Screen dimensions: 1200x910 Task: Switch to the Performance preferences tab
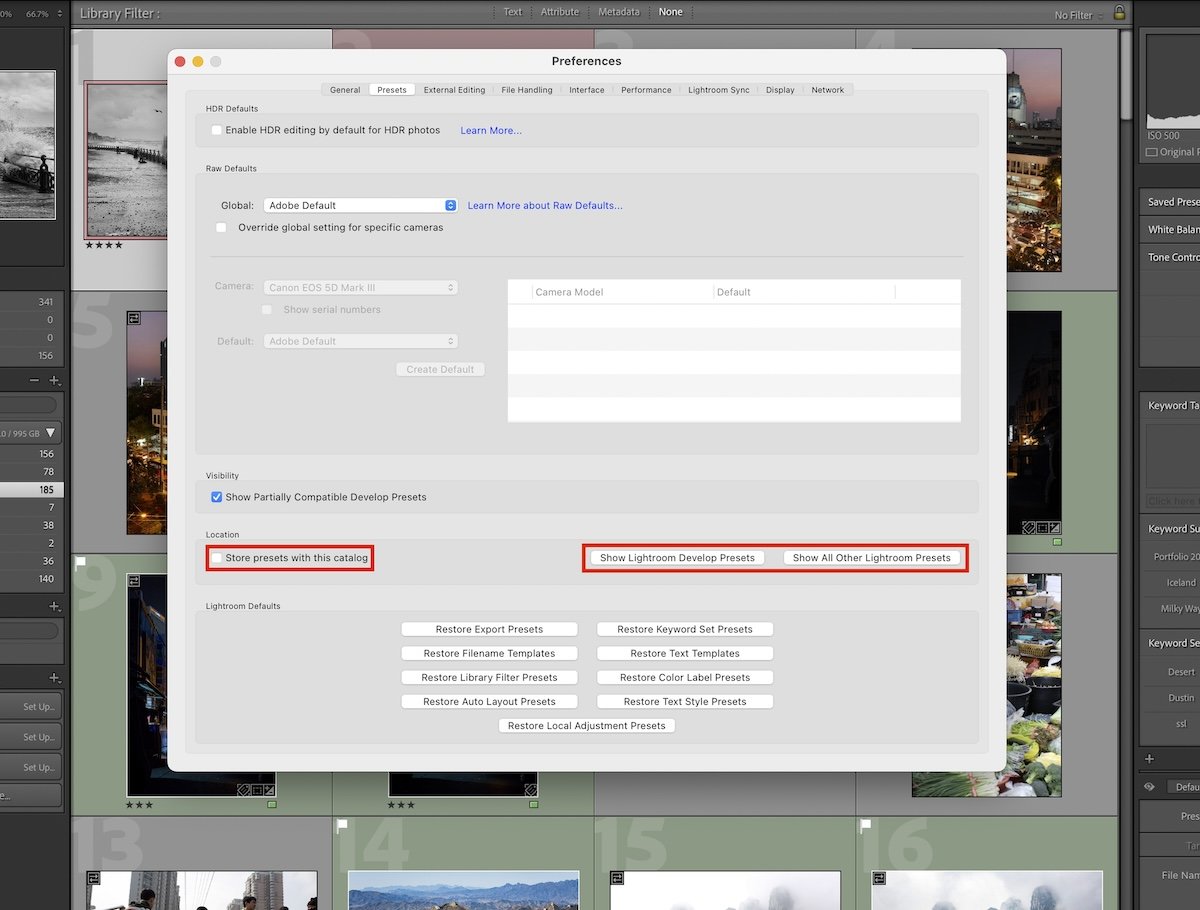click(646, 89)
